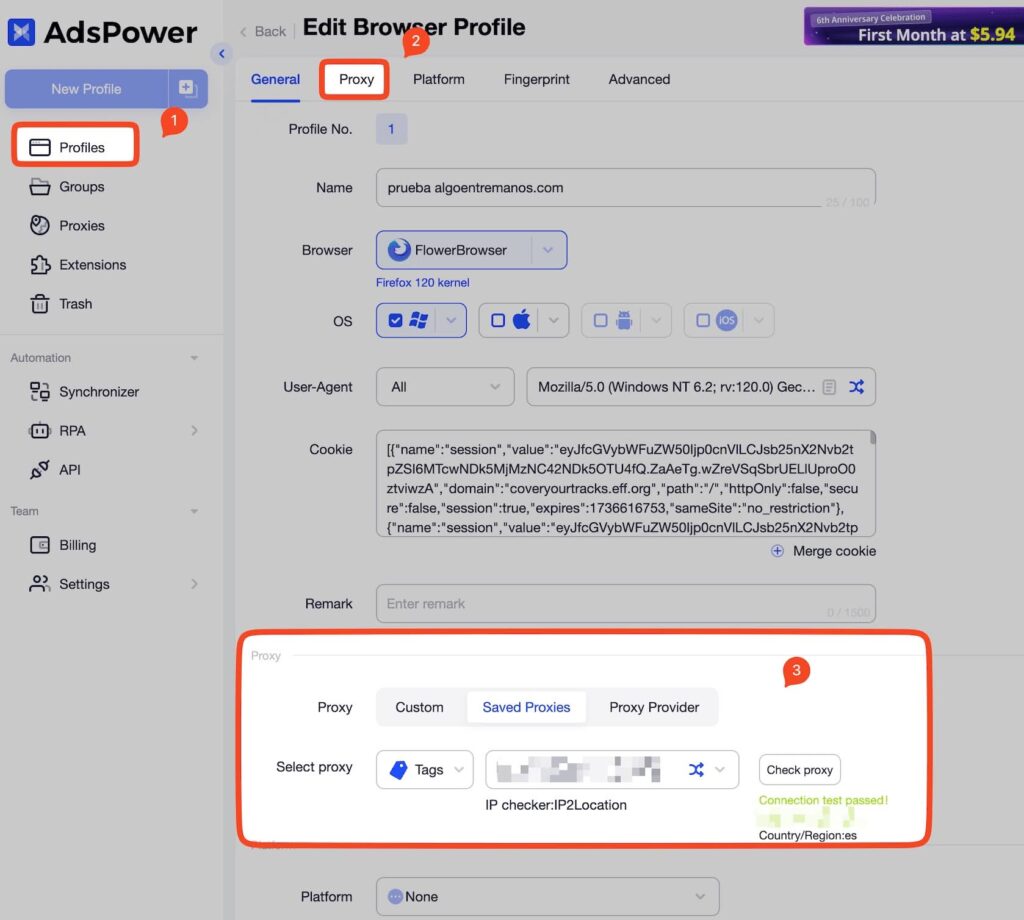Click the Cookie box scrollbar
The width and height of the screenshot is (1024, 920).
(x=872, y=437)
